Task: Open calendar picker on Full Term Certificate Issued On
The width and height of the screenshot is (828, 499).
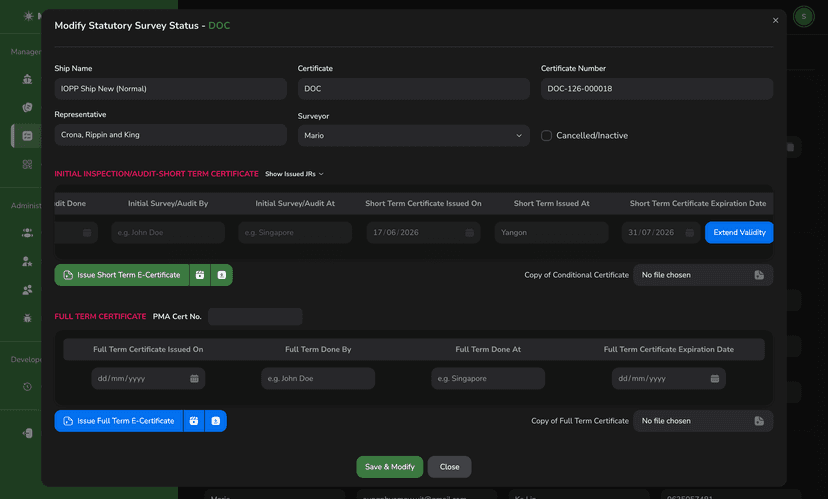Action: [194, 379]
